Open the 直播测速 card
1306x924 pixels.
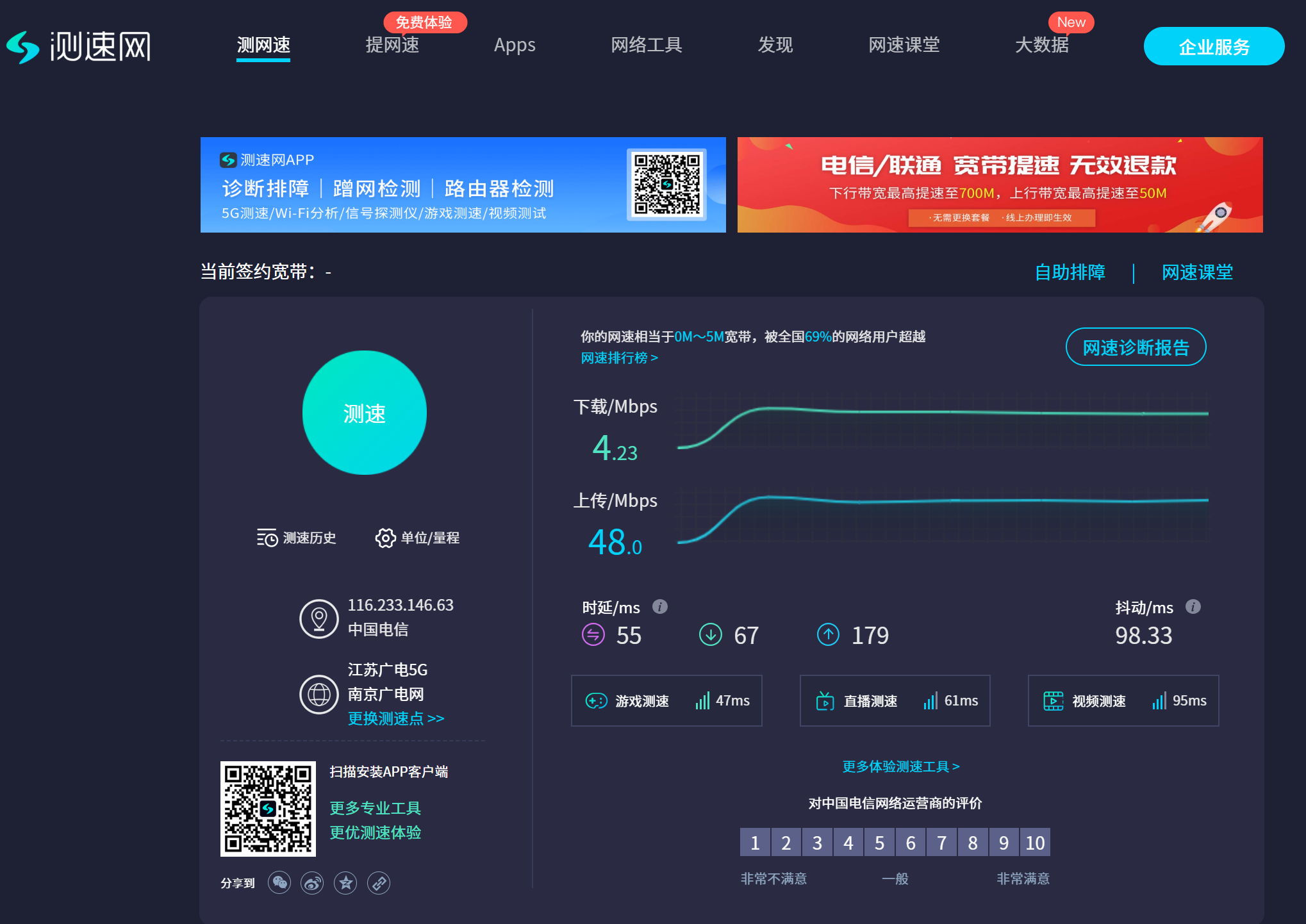coord(895,700)
